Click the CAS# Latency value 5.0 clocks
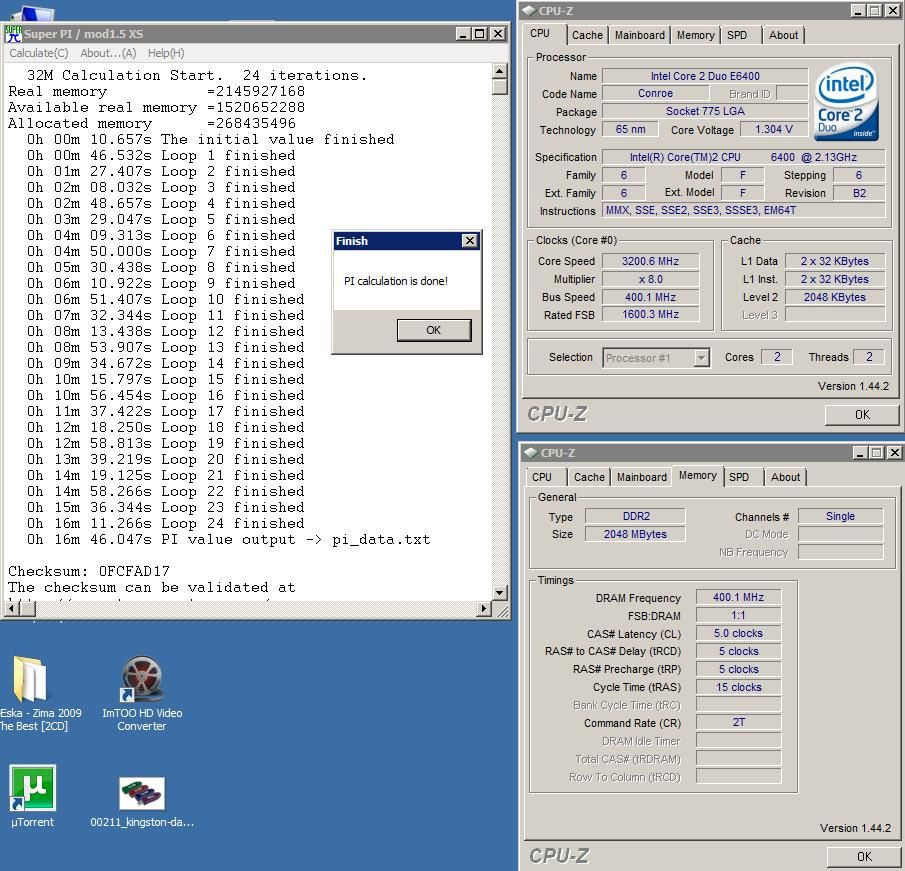Viewport: 905px width, 871px height. 738,633
